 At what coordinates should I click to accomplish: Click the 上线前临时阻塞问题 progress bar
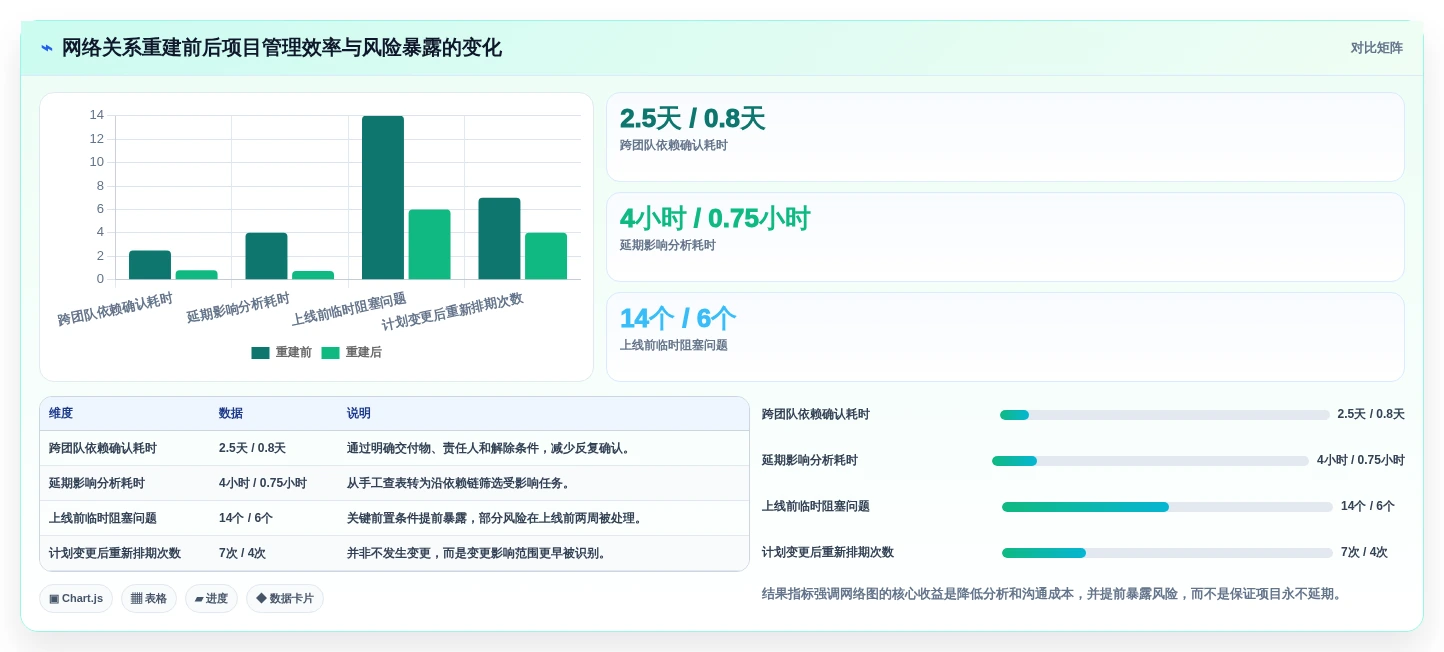(1167, 507)
